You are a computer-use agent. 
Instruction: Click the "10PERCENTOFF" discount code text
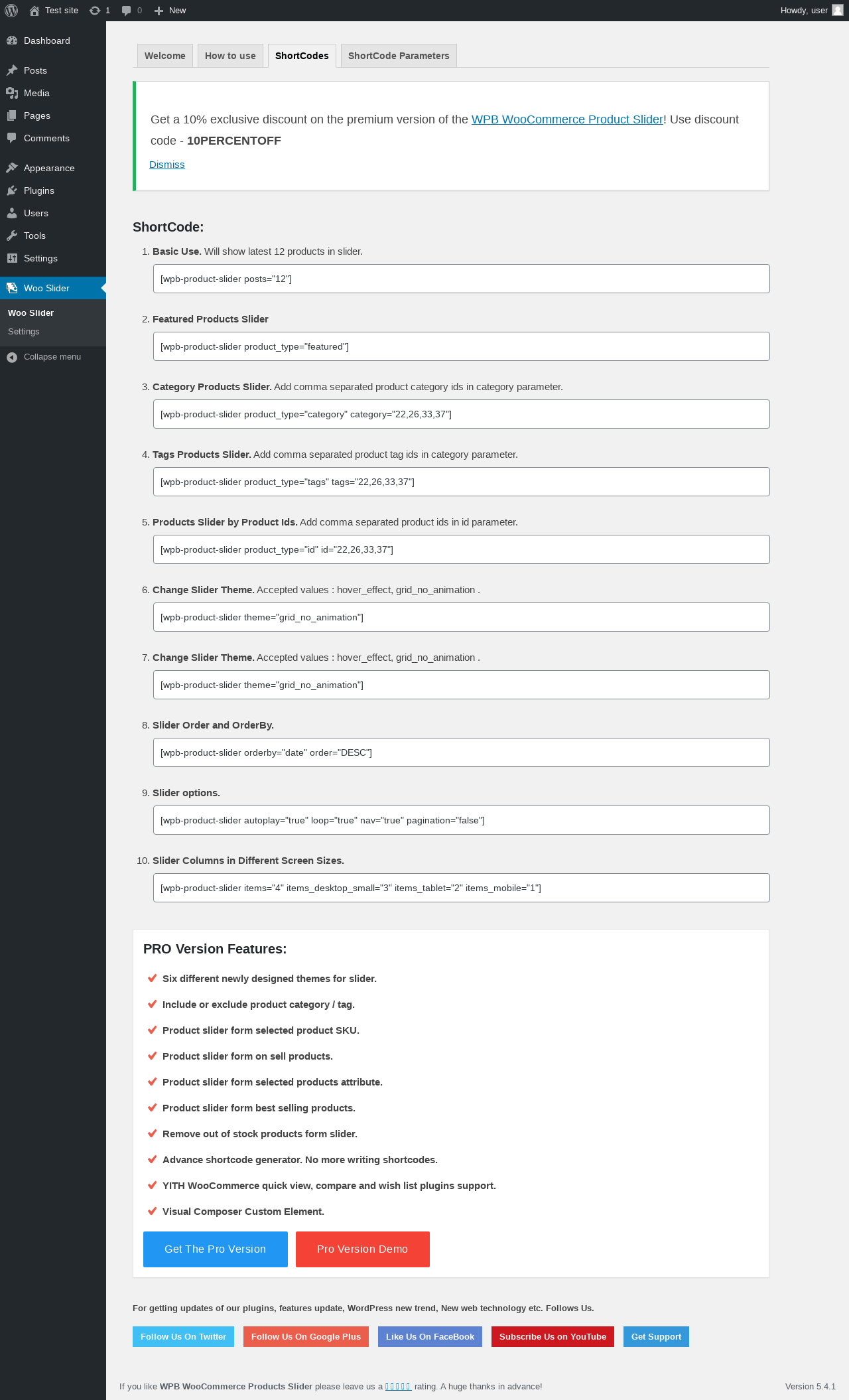(x=234, y=141)
